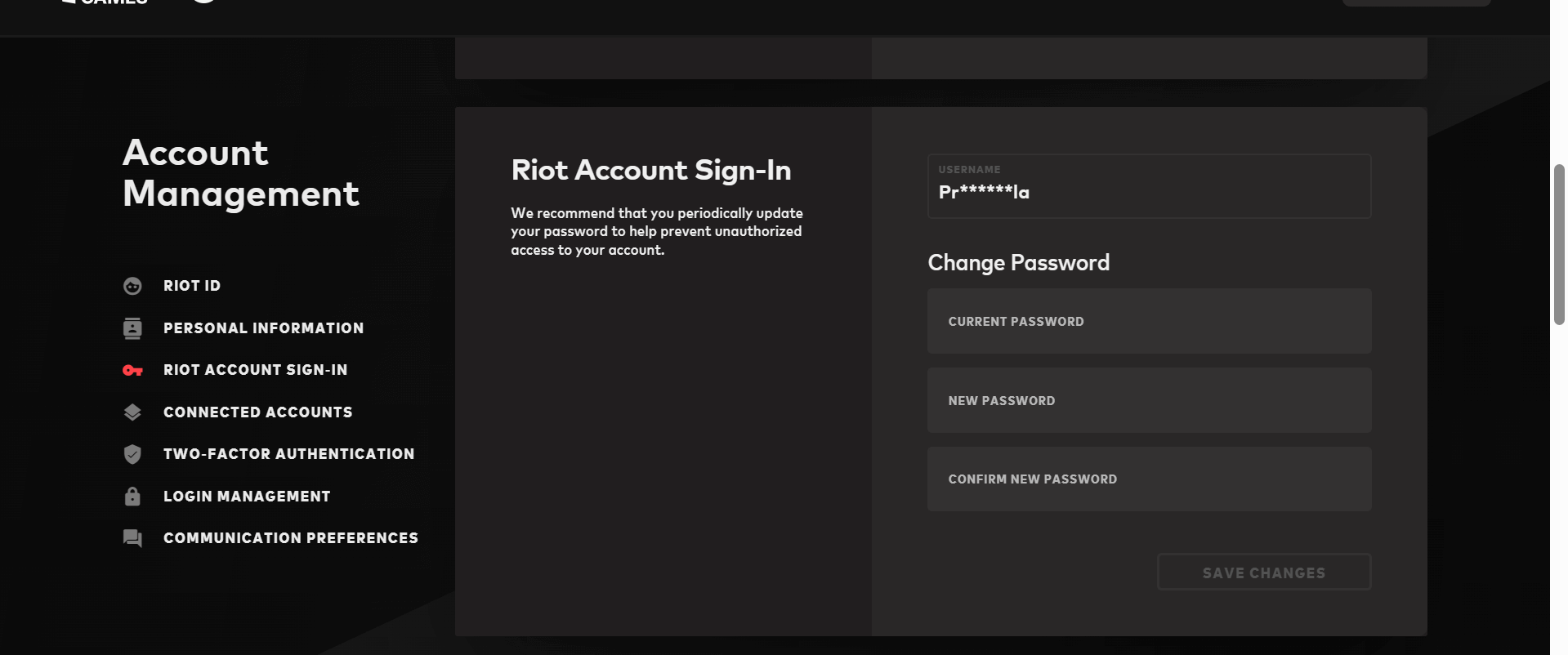Click the masked Username field

1149,186
